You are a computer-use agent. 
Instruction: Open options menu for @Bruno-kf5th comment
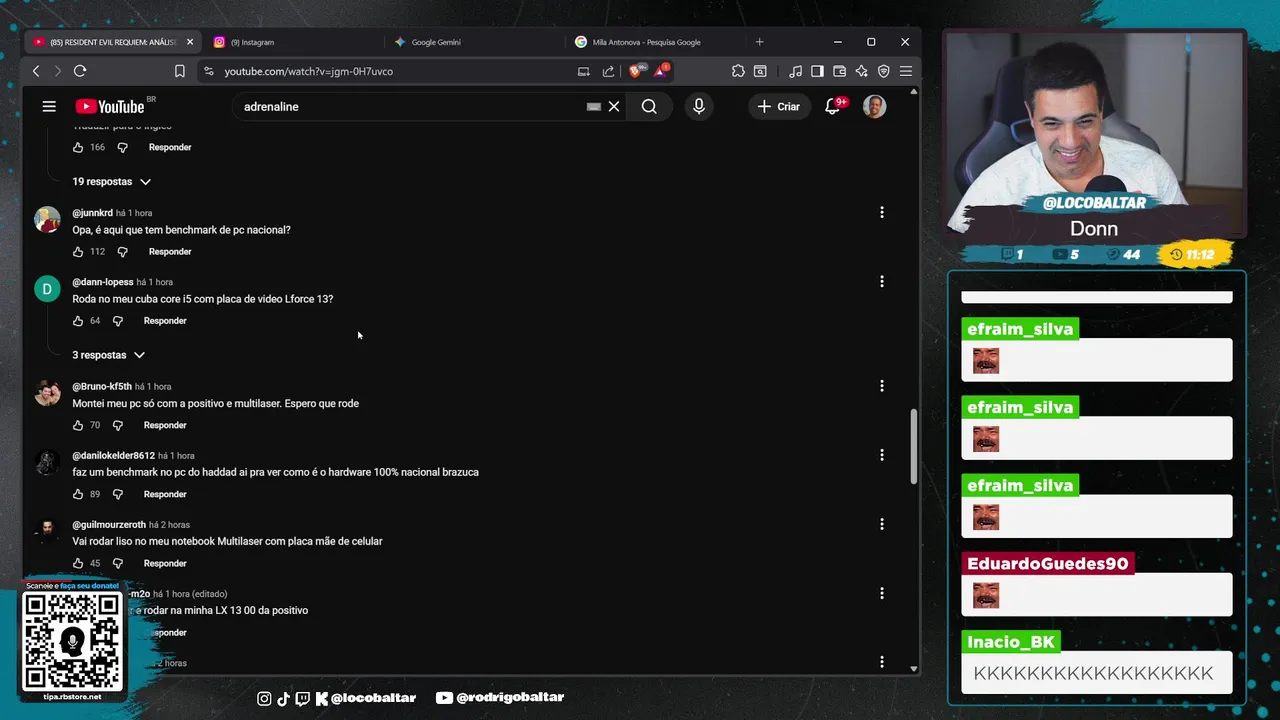[882, 386]
